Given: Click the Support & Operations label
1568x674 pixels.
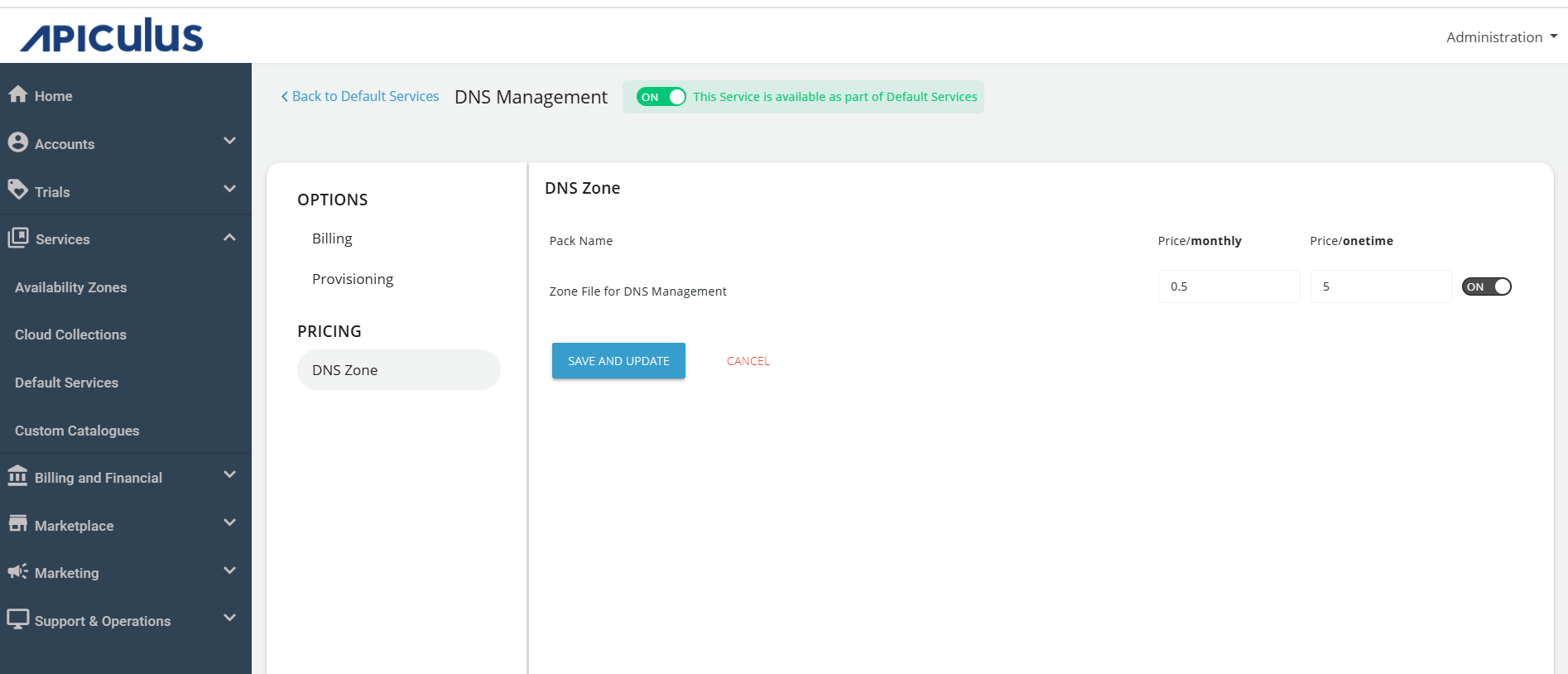Looking at the screenshot, I should coord(103,621).
